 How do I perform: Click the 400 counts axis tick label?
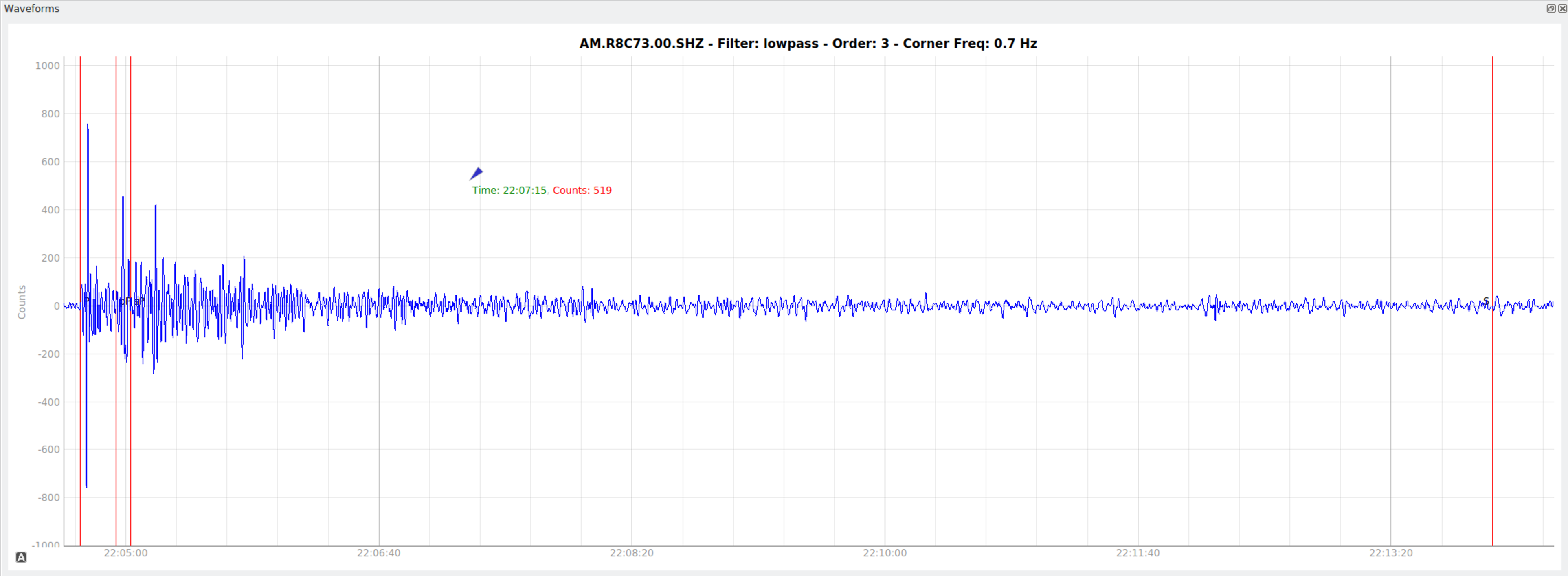(51, 210)
